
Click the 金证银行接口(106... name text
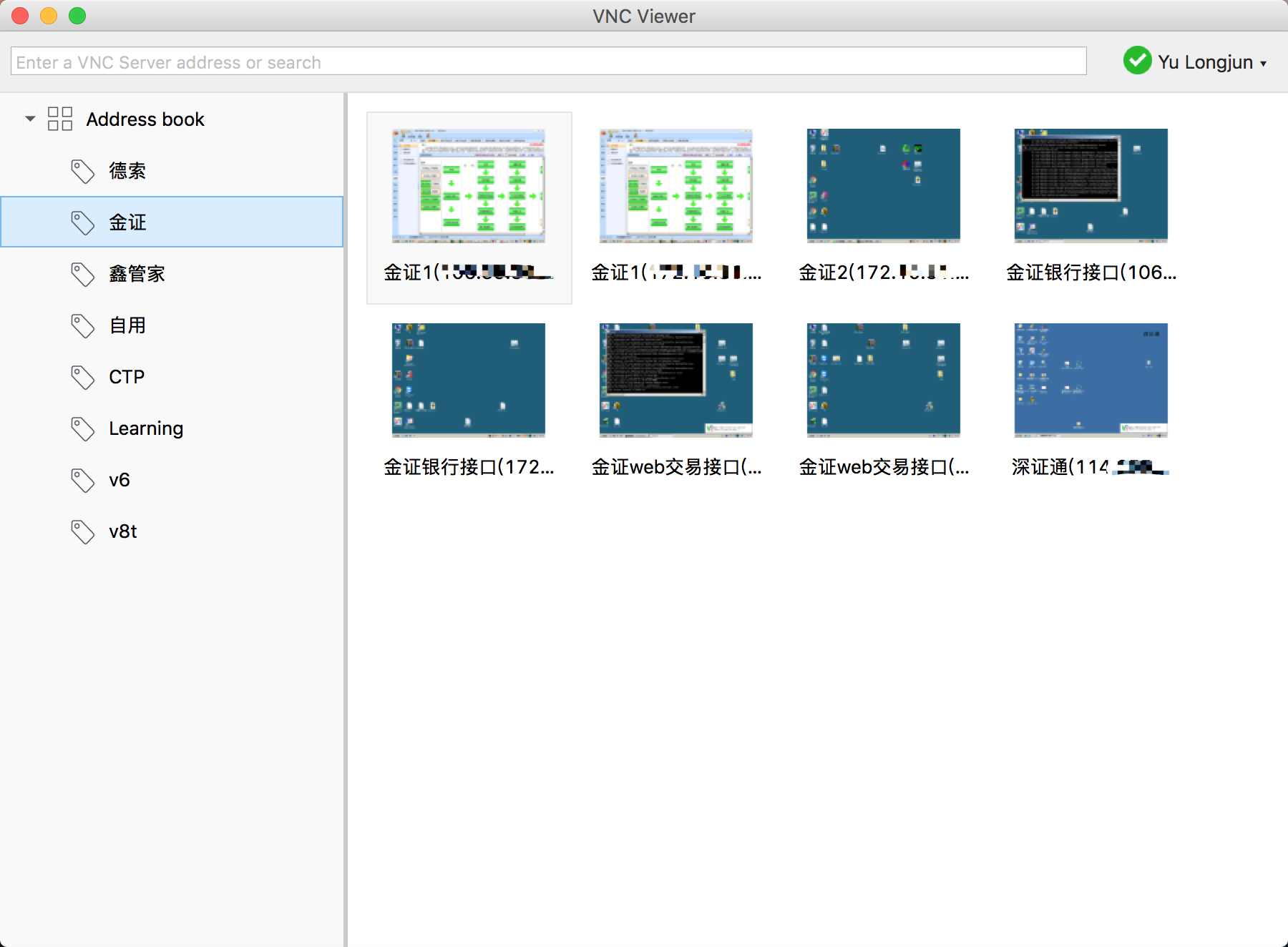(1091, 273)
